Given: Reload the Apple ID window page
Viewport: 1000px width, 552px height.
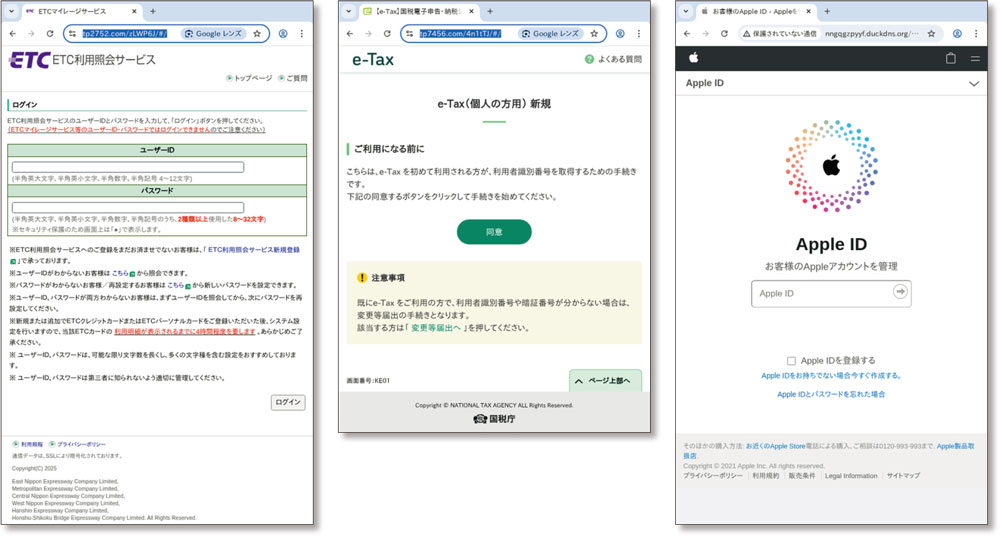Looking at the screenshot, I should coord(724,34).
